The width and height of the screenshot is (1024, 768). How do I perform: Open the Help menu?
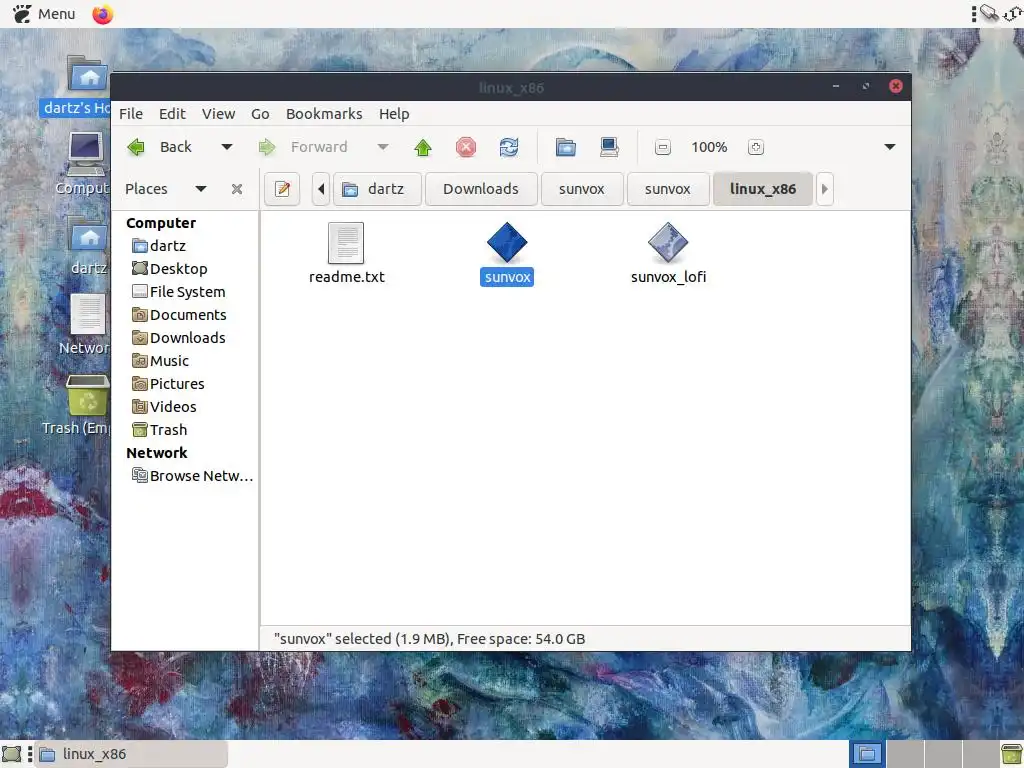394,114
